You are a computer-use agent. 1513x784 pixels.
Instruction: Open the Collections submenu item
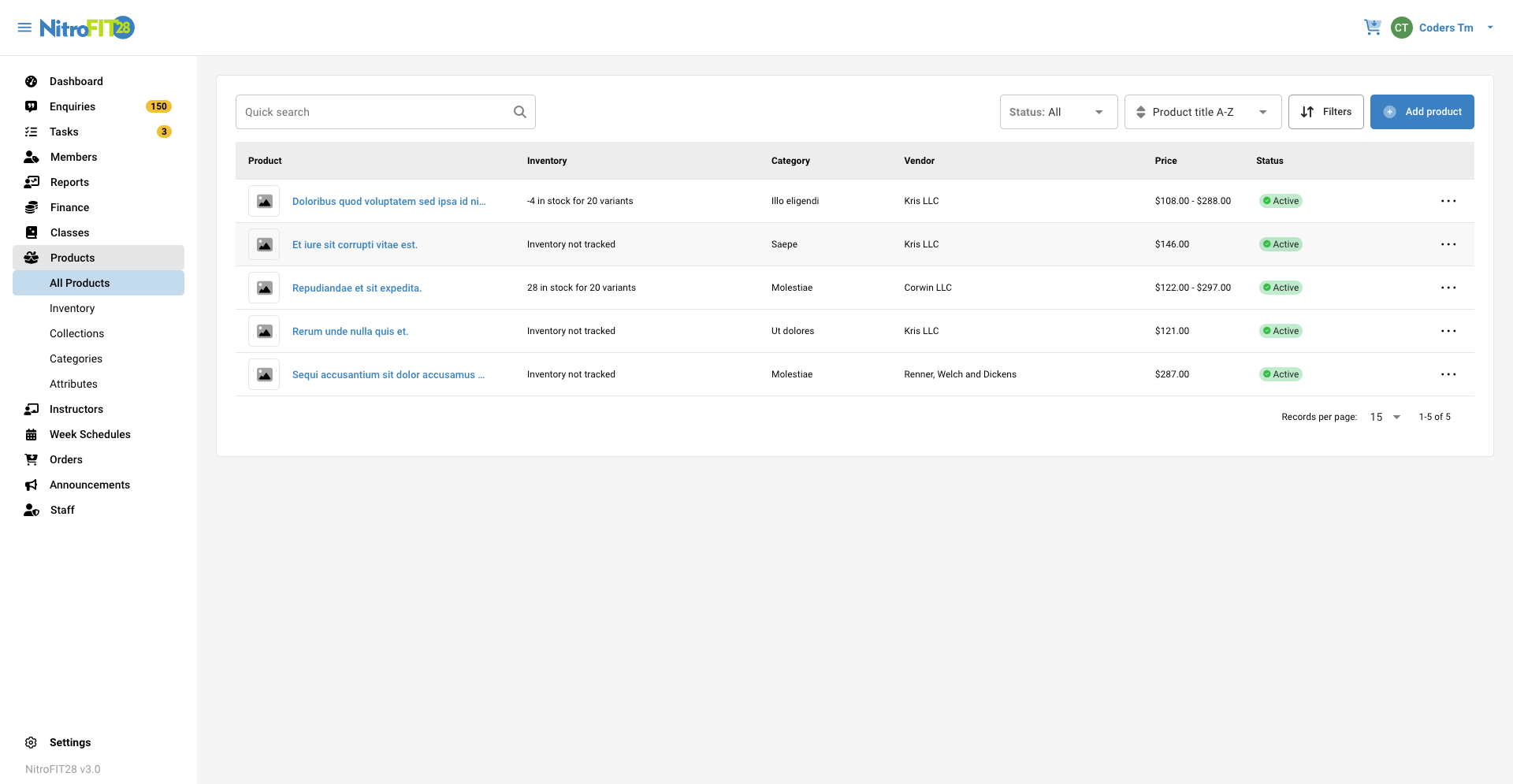tap(76, 333)
